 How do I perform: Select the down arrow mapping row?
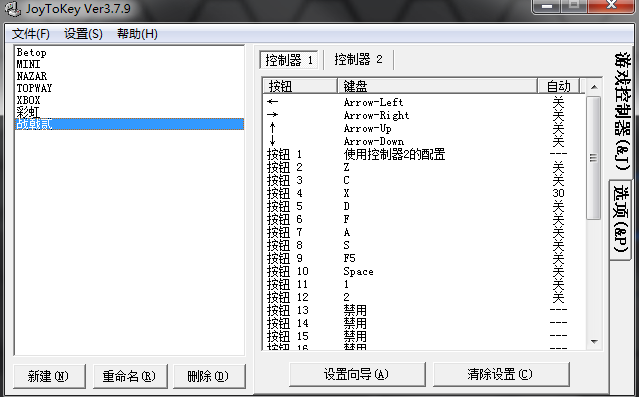[424, 141]
